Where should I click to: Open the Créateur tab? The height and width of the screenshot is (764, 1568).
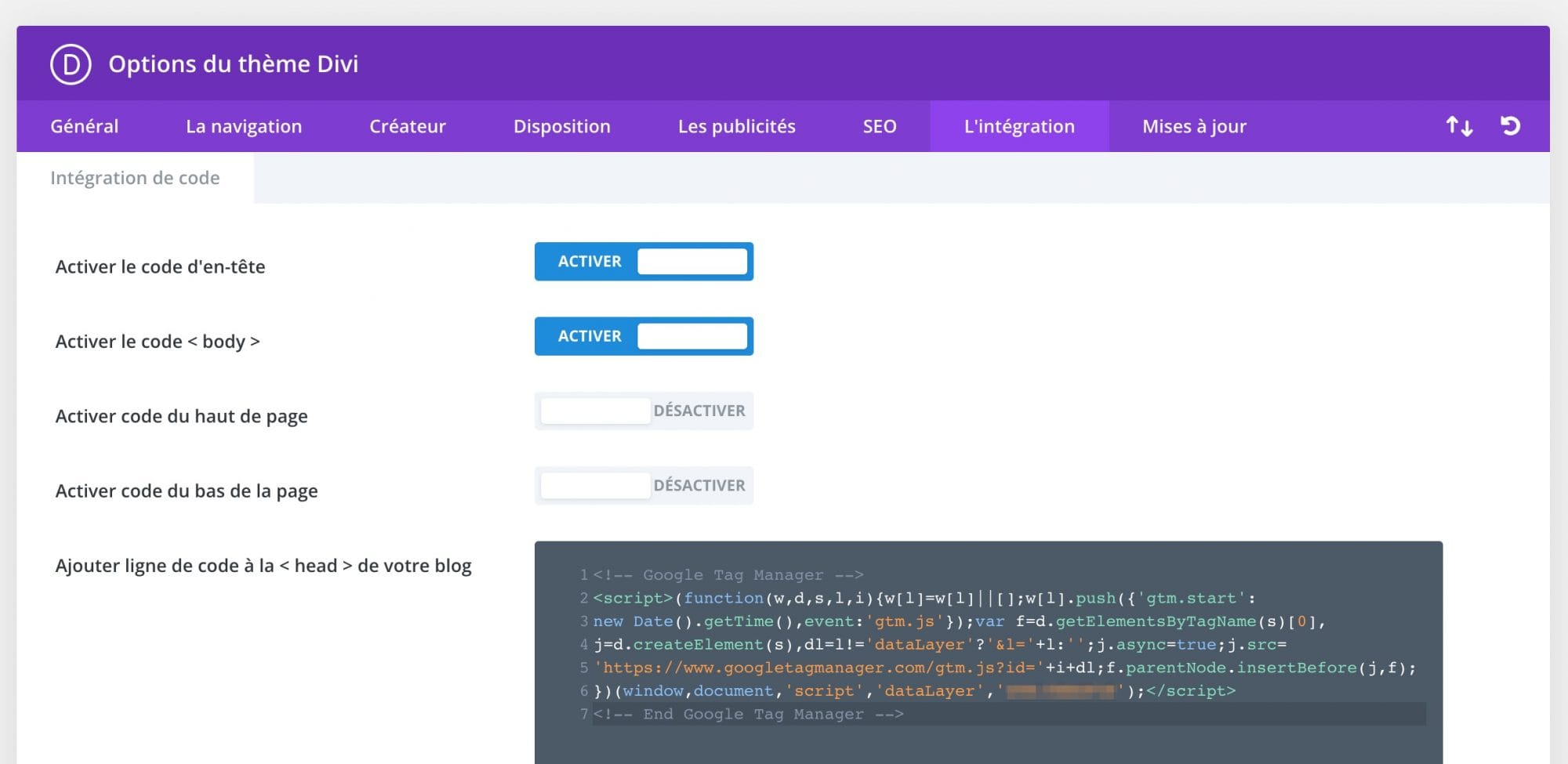tap(408, 126)
